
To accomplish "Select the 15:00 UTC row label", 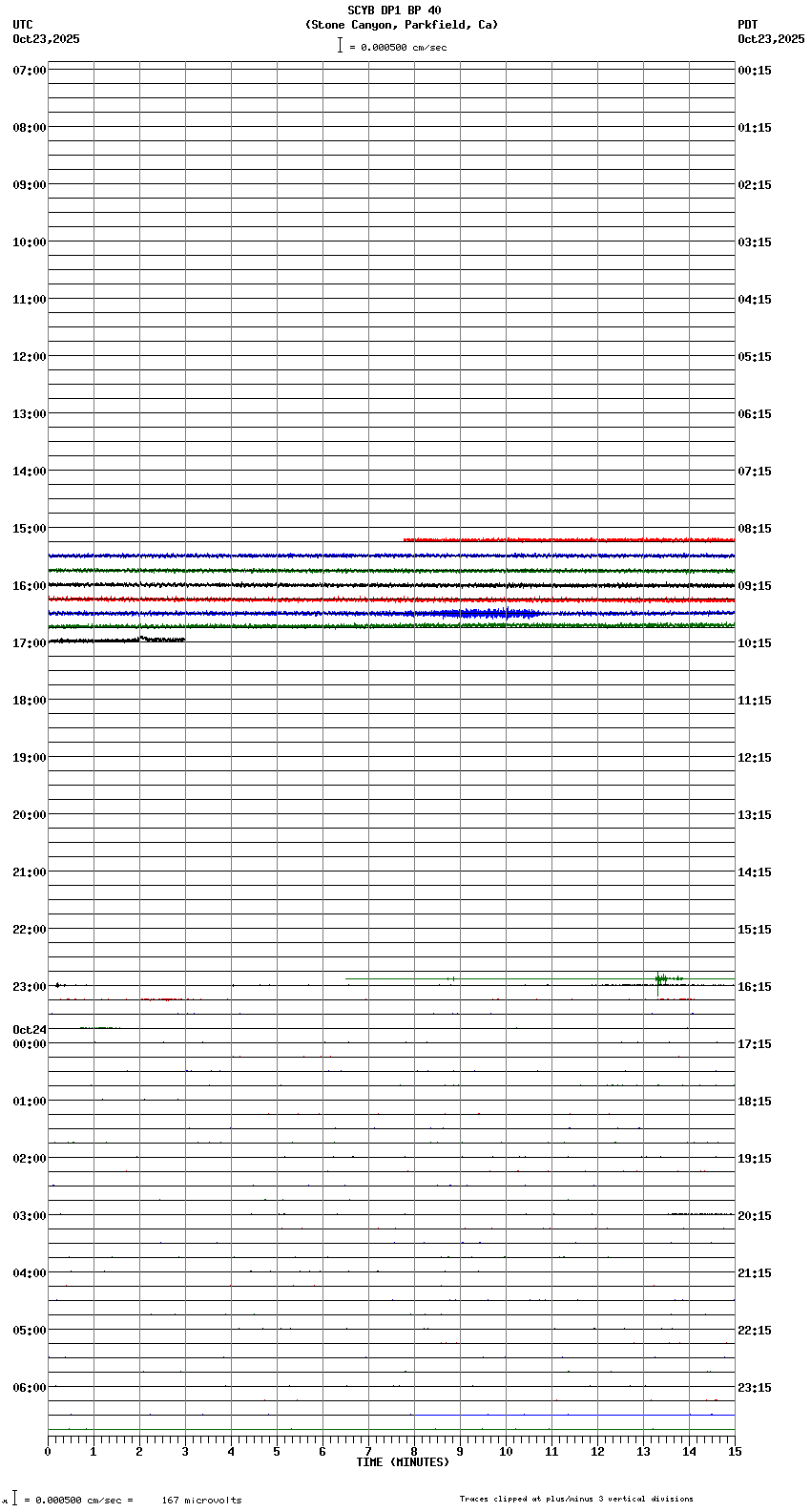I will 30,529.
